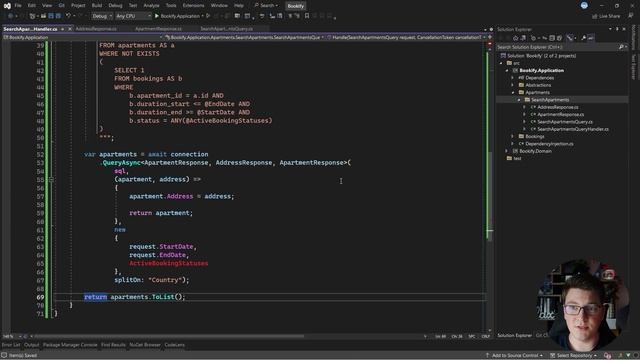Click the Visual Studio logo icon
Viewport: 640px width, 360px height.
point(7,6)
